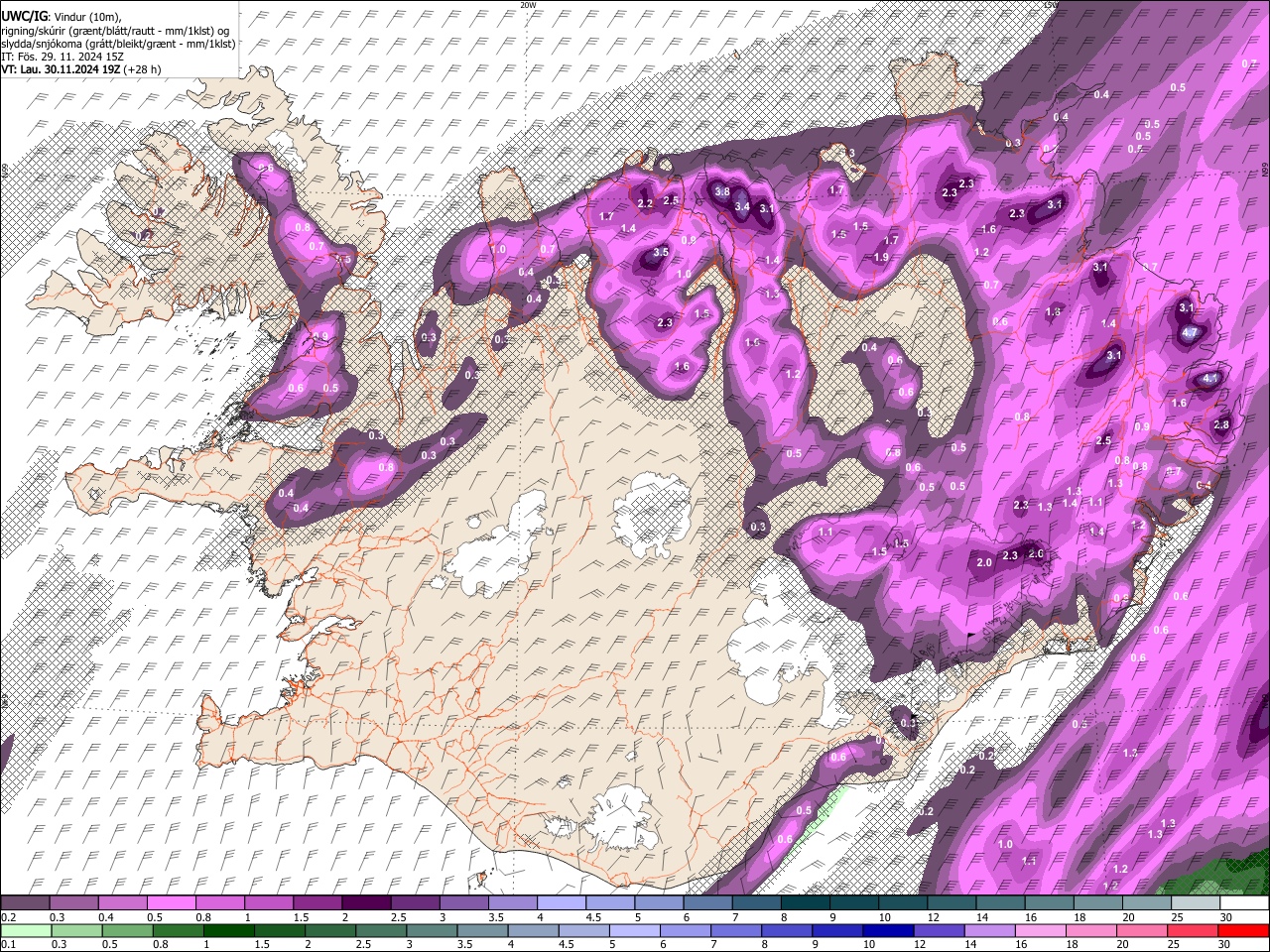This screenshot has height=952, width=1270.
Task: Click the 2.2 precipitation value on the map
Action: (x=645, y=203)
